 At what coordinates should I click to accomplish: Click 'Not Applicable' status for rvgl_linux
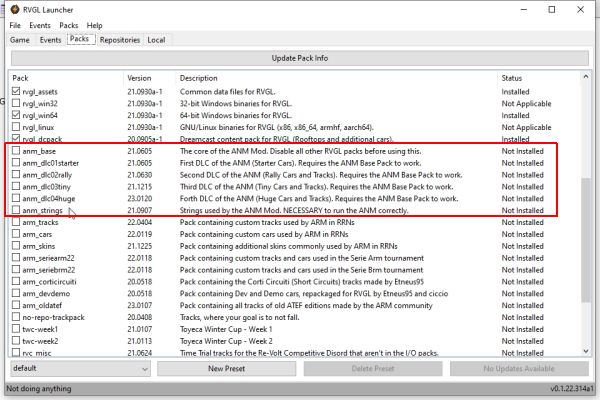coord(527,127)
